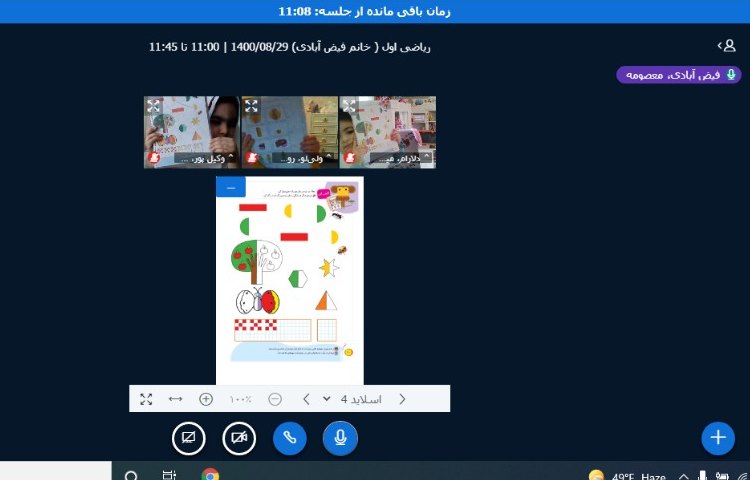Open the وکیل پور webcam name dropdown
Screen dimensions: 750x480
click(205, 158)
